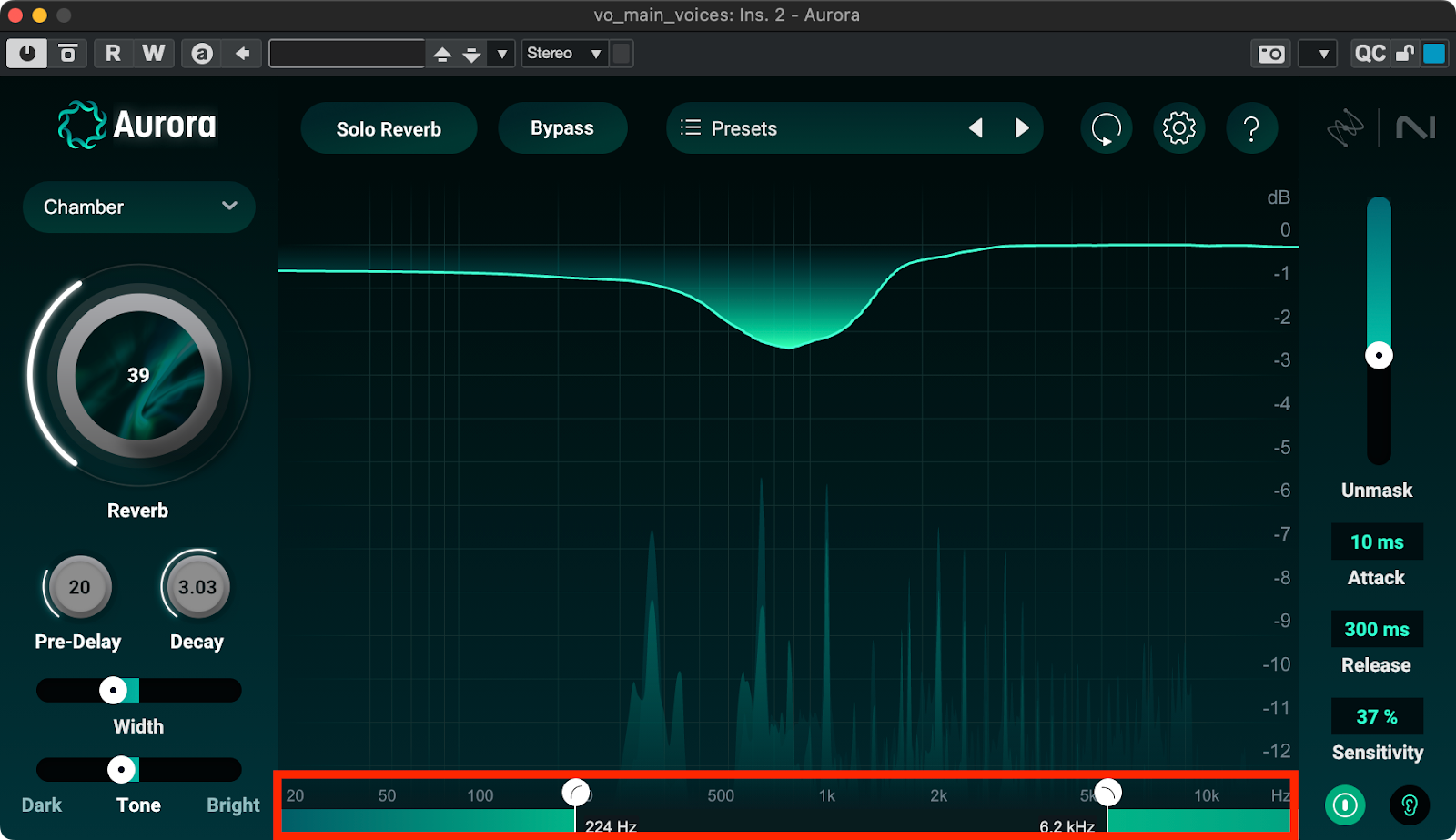Screen dimensions: 1456x840
Task: Toggle the Unmask power button at bottom right
Action: pos(1345,805)
